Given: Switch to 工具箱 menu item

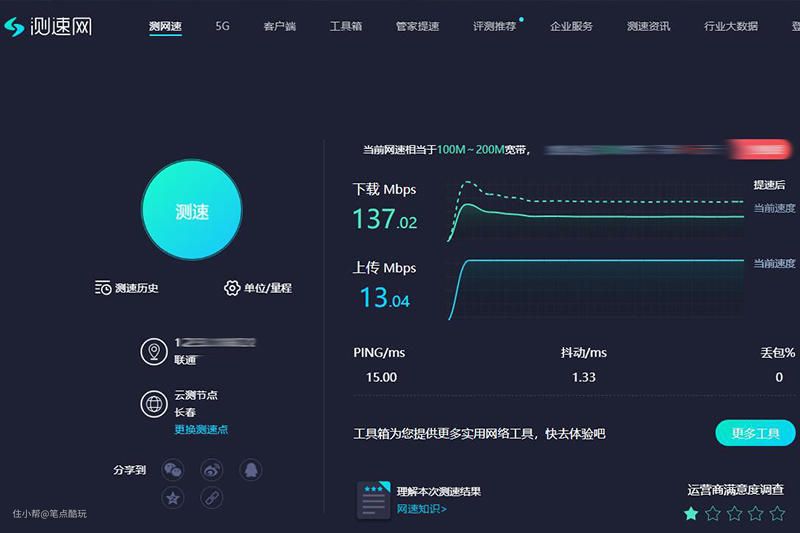Looking at the screenshot, I should 346,26.
